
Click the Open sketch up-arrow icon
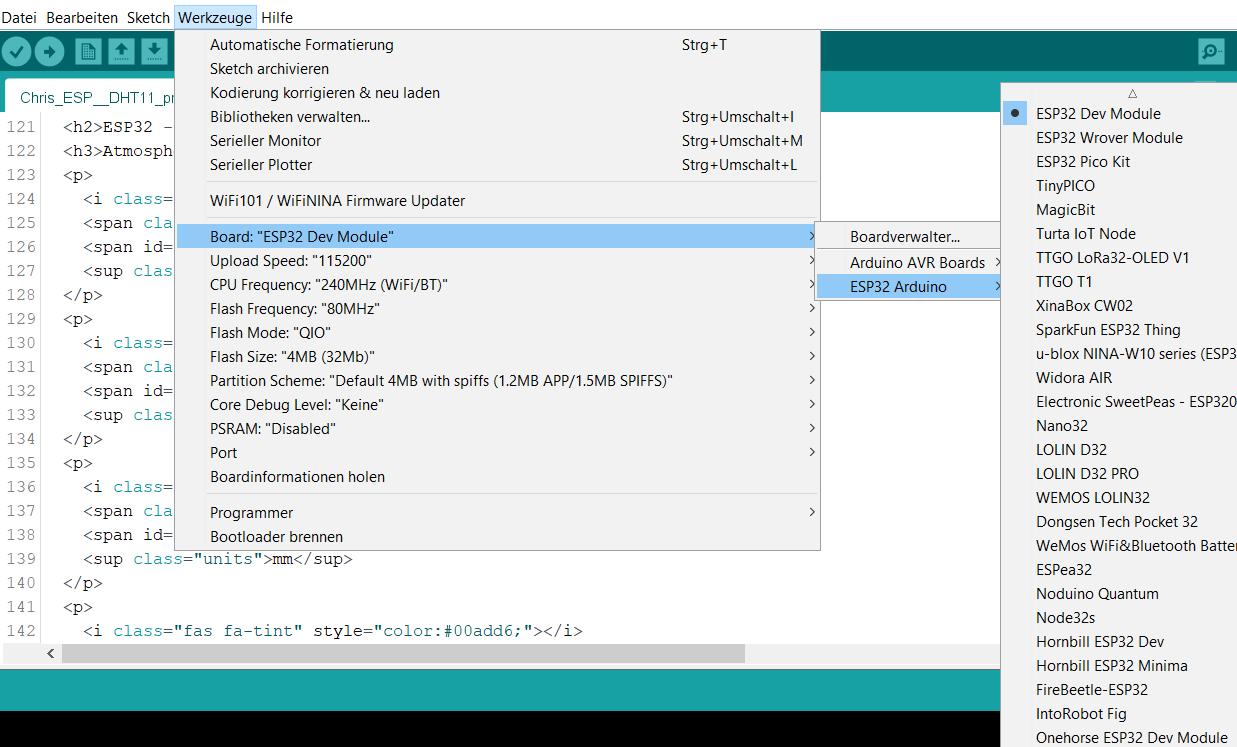click(121, 52)
